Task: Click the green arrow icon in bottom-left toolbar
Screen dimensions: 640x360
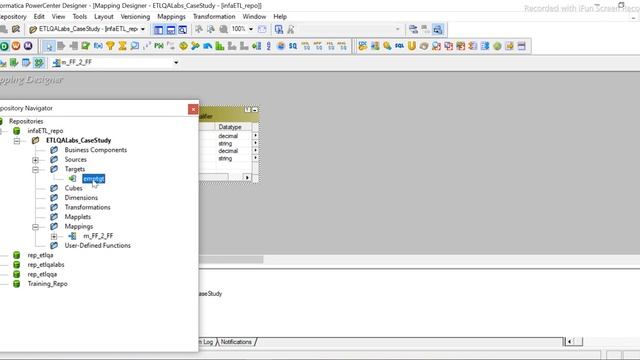Action: point(14,62)
